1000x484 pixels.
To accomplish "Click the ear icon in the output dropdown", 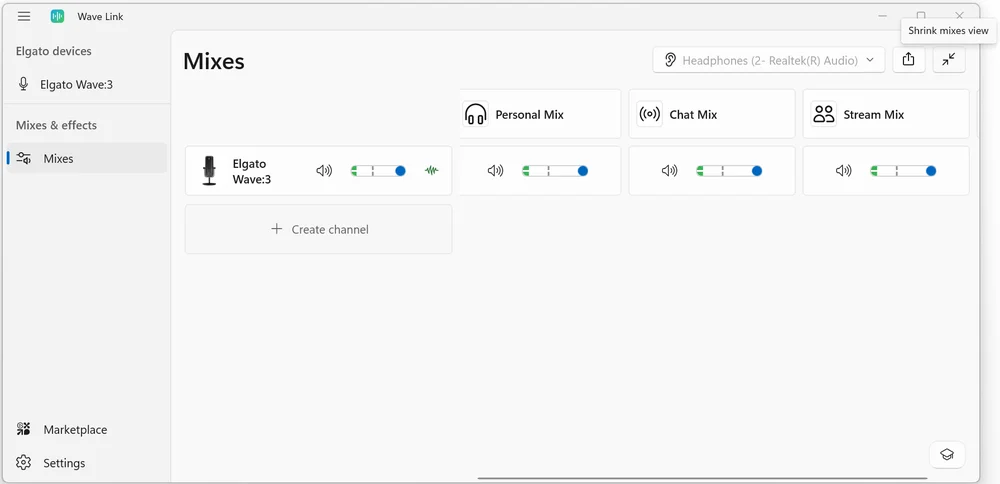I will pyautogui.click(x=670, y=61).
